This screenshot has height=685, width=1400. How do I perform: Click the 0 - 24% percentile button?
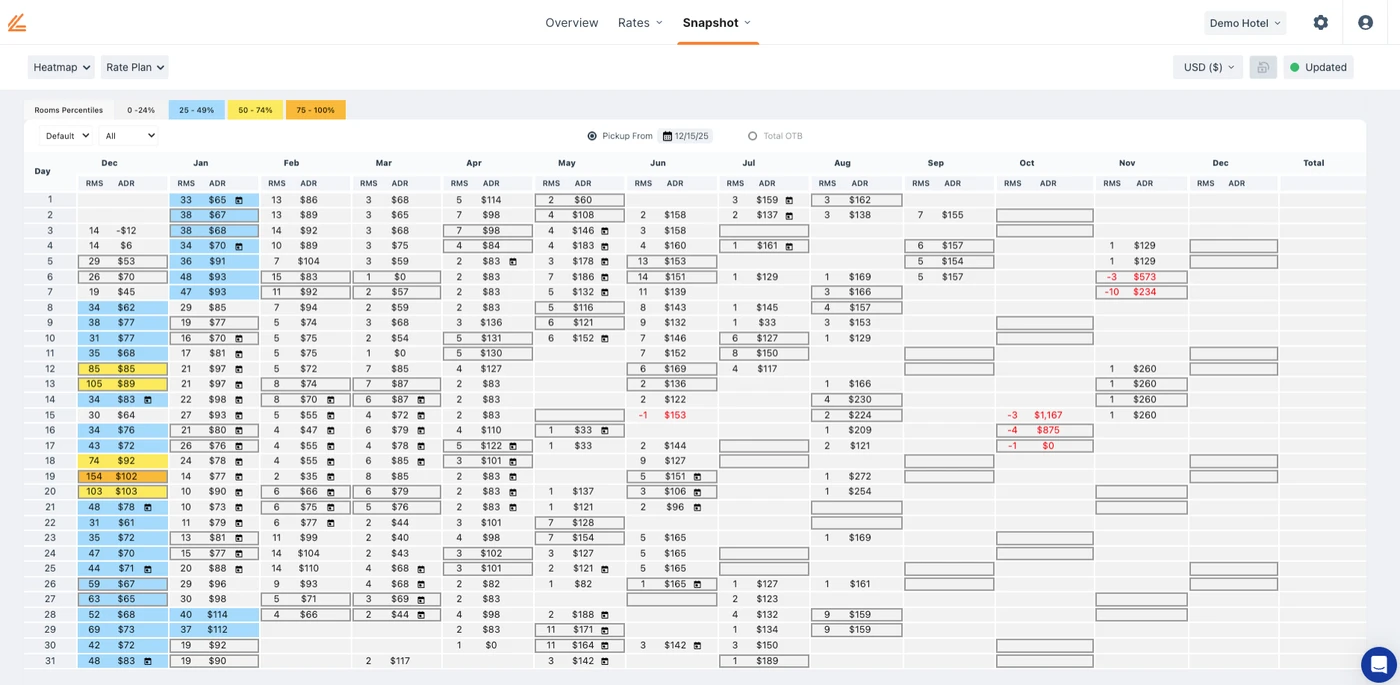139,109
